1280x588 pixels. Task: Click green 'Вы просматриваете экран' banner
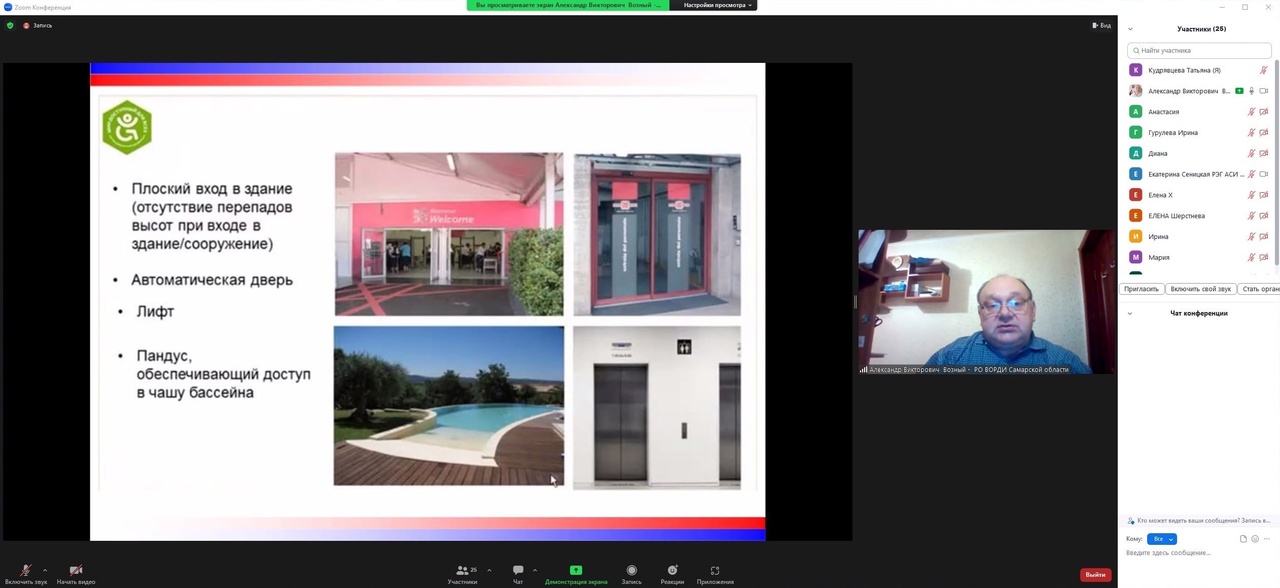tap(568, 5)
